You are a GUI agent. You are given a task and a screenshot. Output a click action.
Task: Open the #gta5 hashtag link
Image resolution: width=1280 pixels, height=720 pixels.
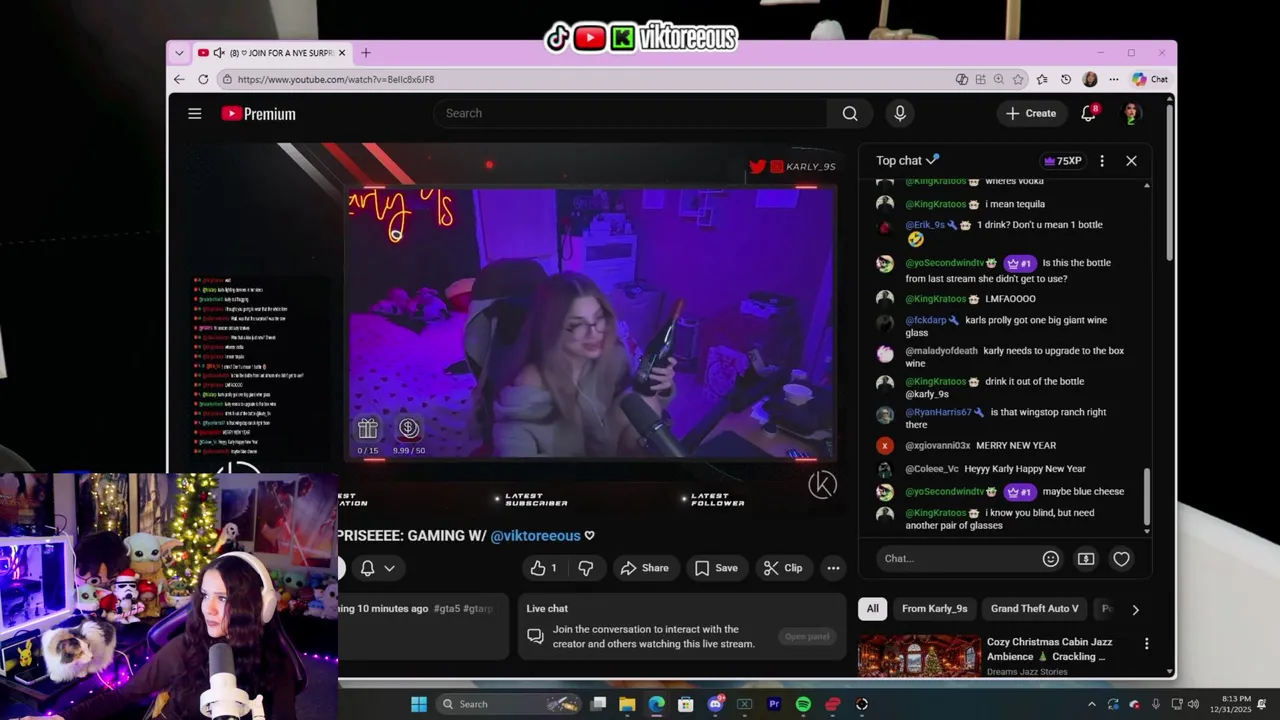point(447,608)
